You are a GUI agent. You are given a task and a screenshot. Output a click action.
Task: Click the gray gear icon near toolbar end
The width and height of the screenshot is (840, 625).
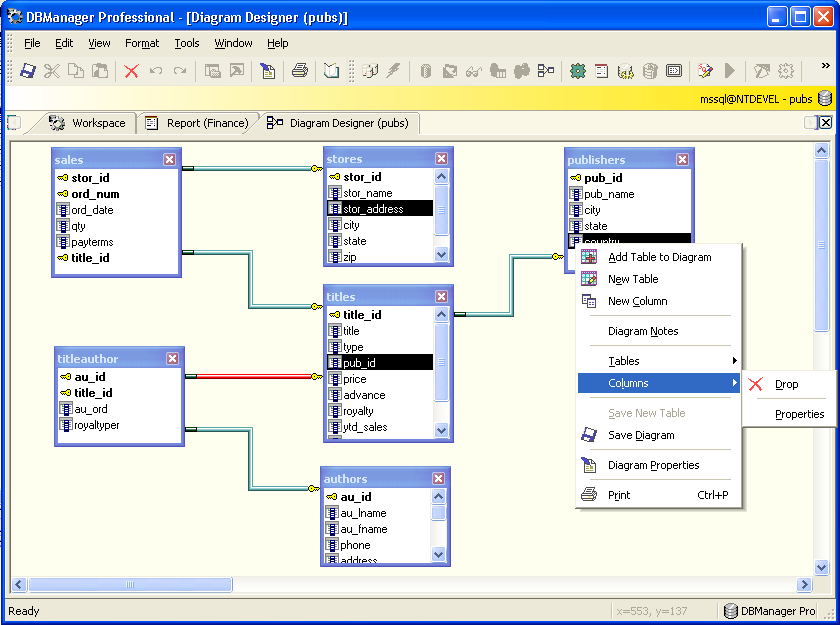tap(786, 71)
